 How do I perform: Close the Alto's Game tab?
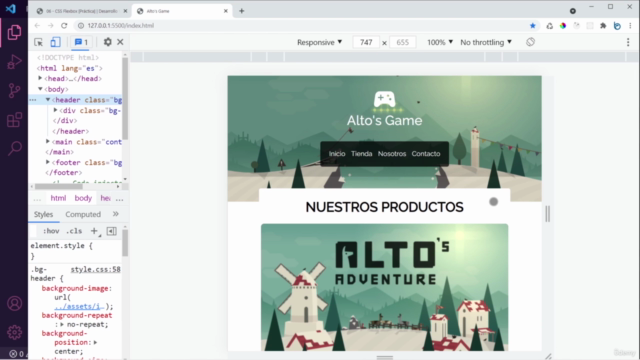click(x=226, y=11)
